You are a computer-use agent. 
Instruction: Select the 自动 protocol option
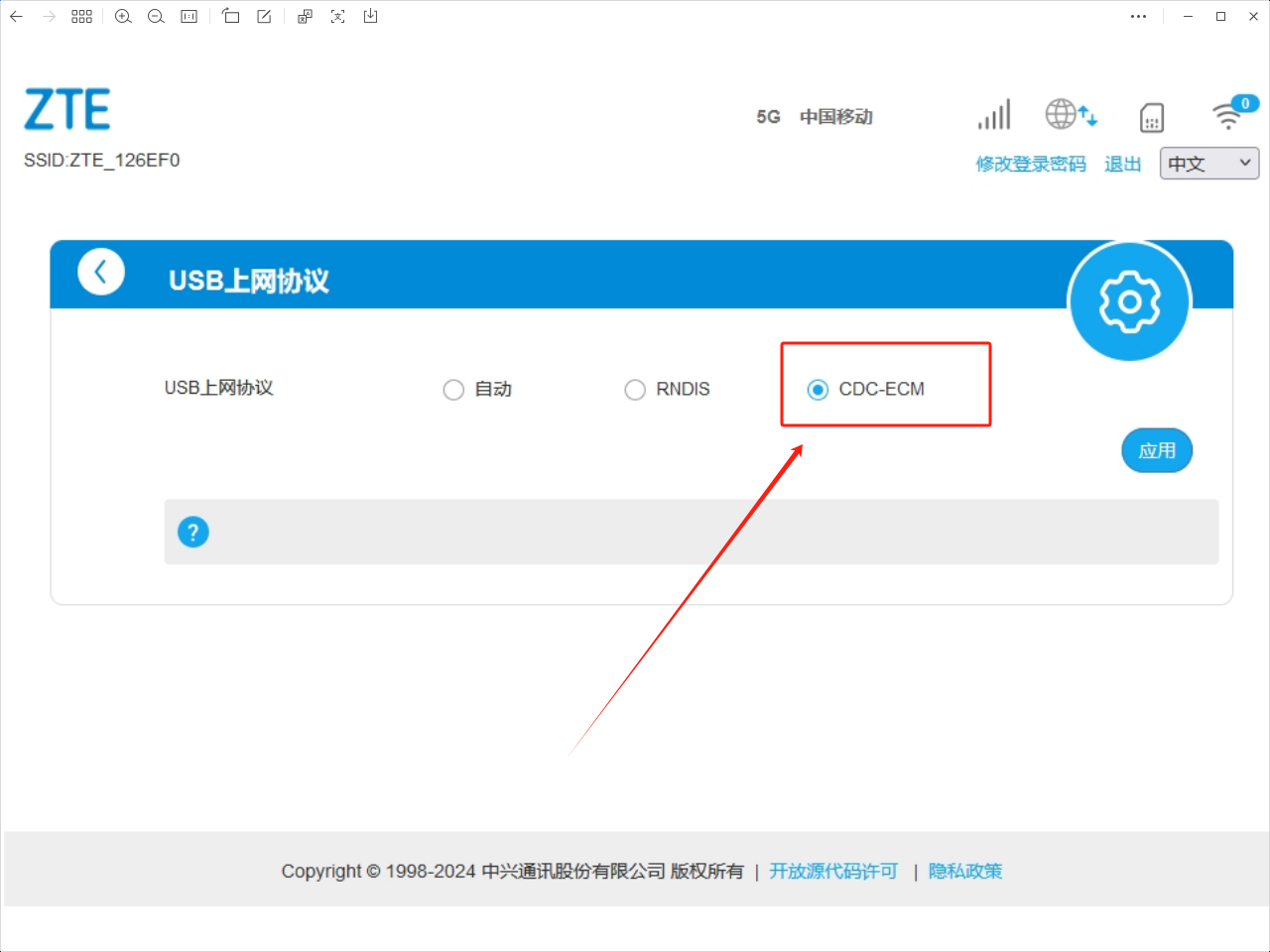pyautogui.click(x=453, y=389)
